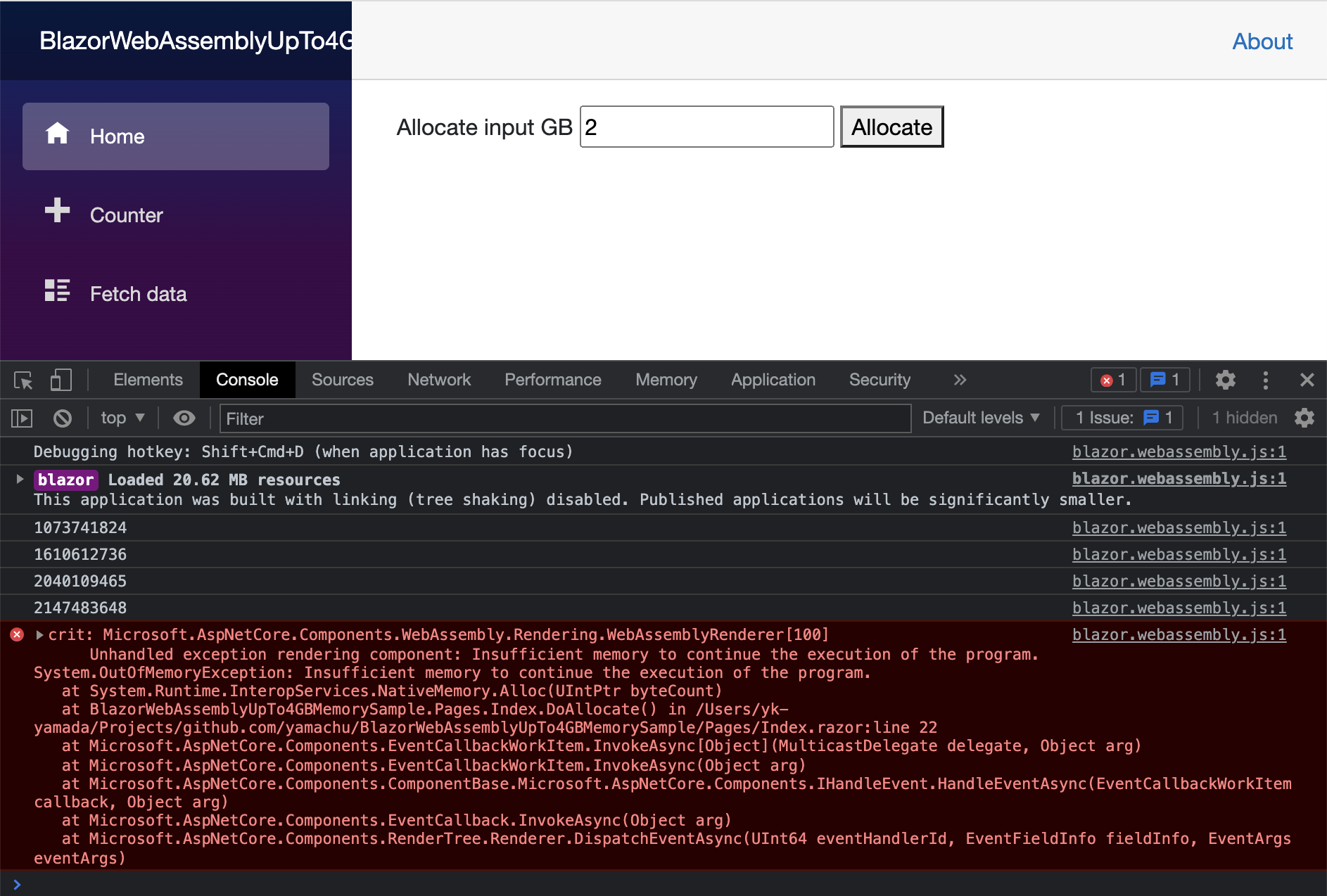The image size is (1327, 896).
Task: Activate the inspect element picker tool
Action: tap(23, 380)
